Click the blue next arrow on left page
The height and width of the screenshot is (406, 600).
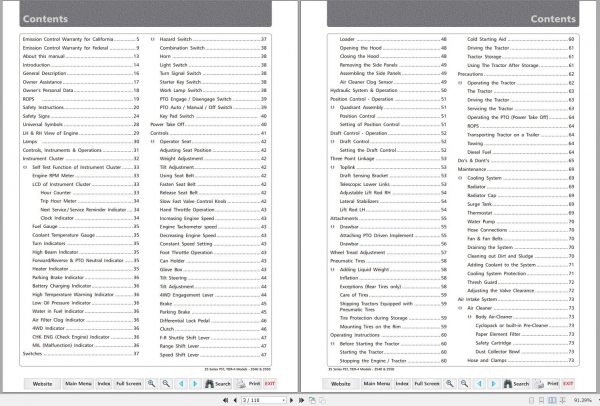click(x=195, y=383)
